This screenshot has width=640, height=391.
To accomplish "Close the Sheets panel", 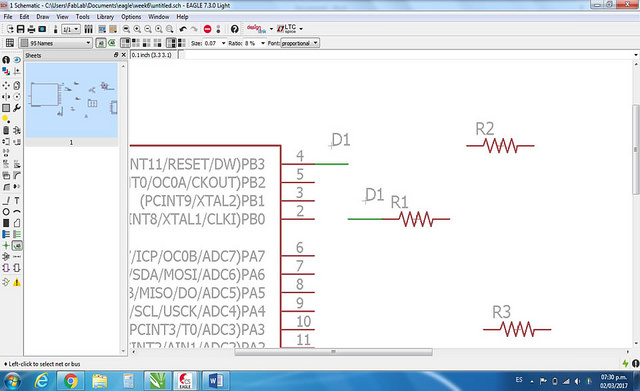I will [x=124, y=55].
